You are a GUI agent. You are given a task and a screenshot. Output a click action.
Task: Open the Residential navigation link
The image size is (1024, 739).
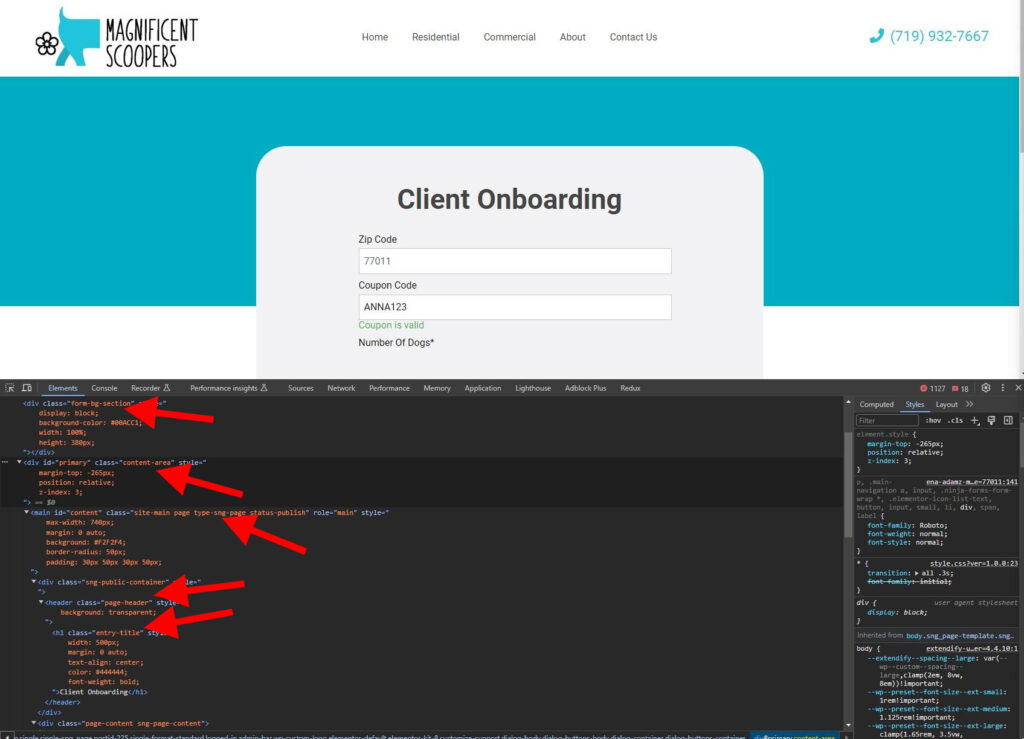[435, 37]
